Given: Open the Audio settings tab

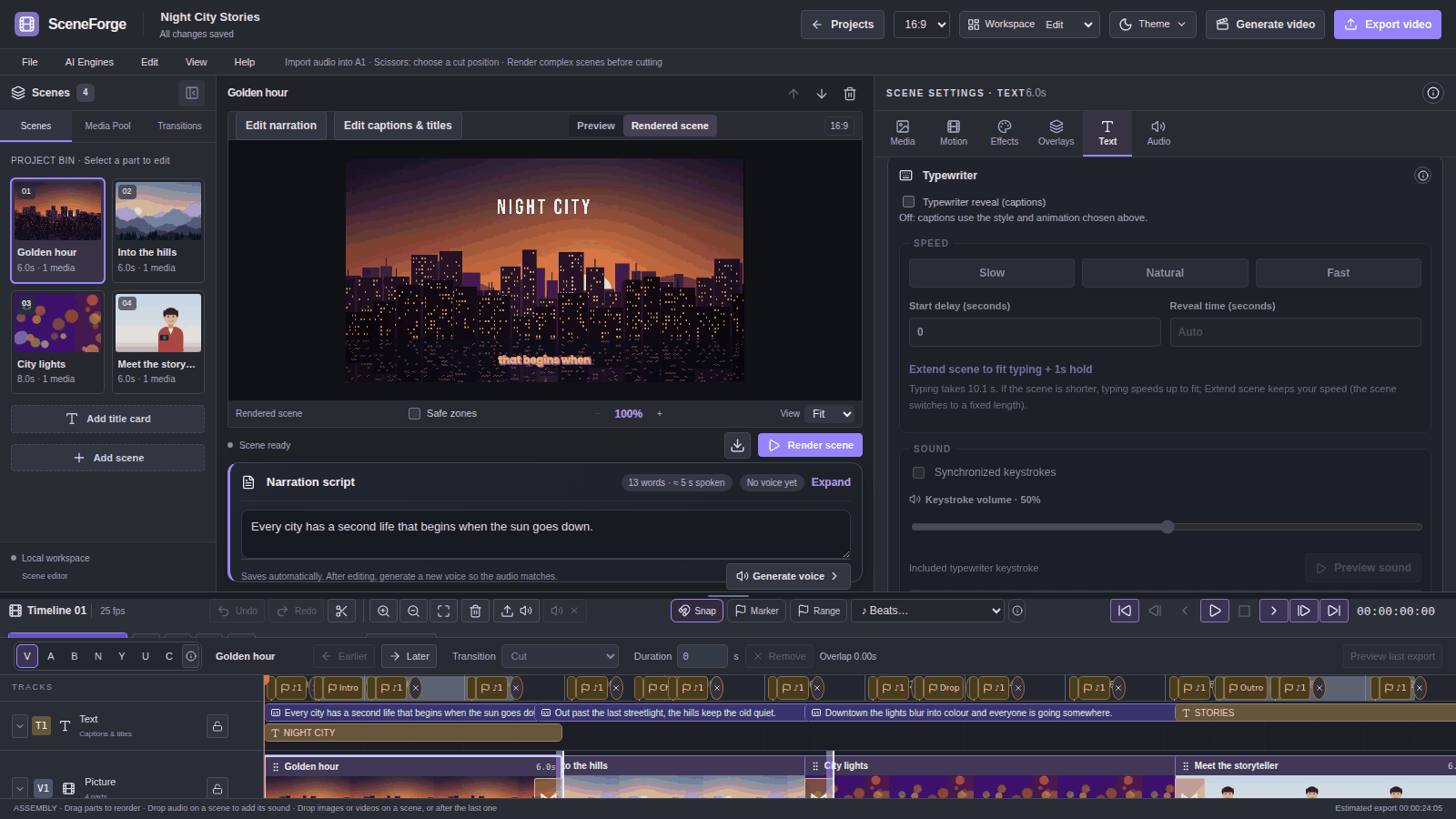Looking at the screenshot, I should (1158, 133).
